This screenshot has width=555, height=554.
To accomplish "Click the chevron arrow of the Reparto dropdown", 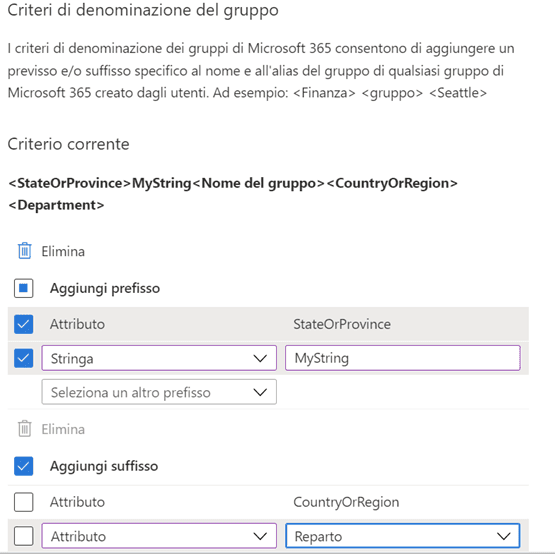I will tap(504, 536).
